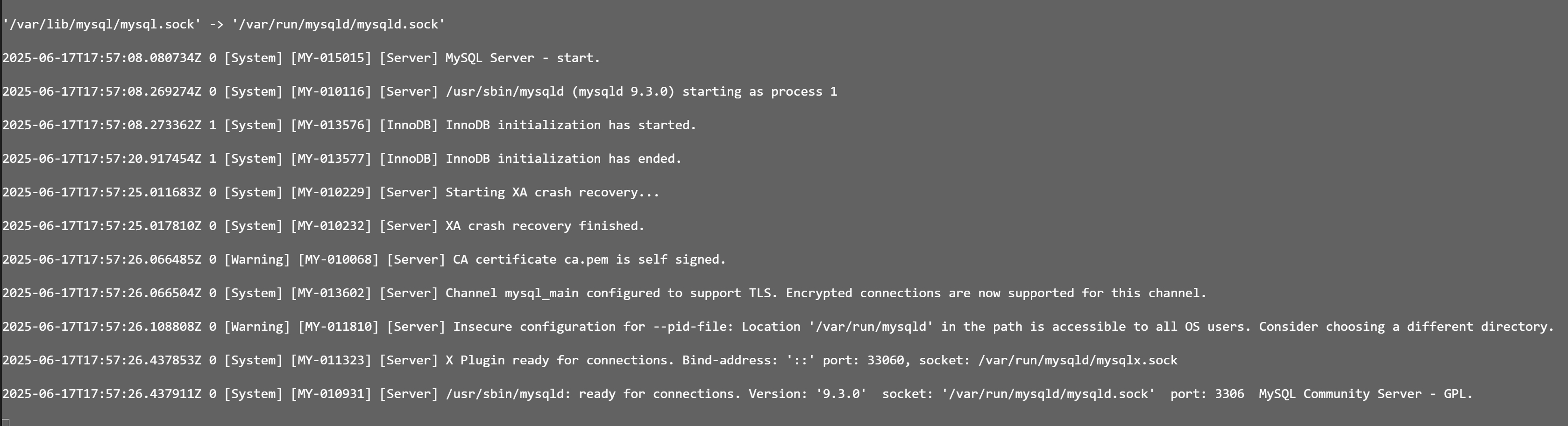Click the socket symlink path line

(224, 24)
